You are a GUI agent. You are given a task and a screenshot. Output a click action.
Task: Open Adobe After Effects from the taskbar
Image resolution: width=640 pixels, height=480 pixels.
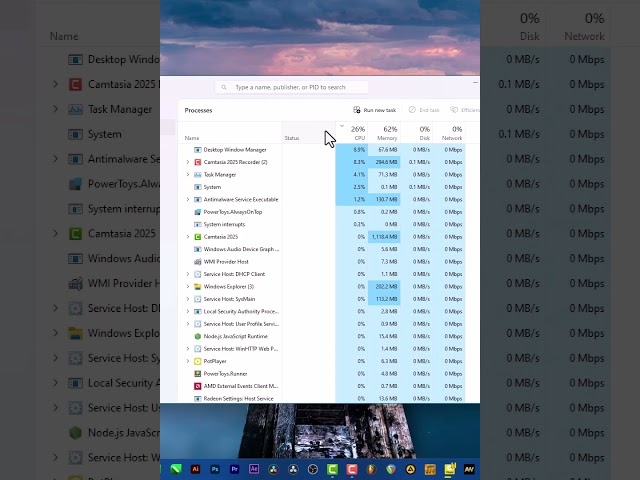pos(254,469)
